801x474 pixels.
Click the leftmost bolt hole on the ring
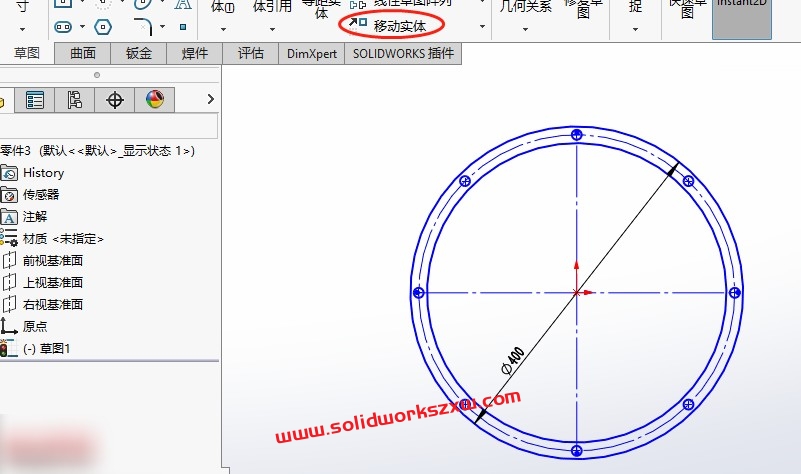418,293
